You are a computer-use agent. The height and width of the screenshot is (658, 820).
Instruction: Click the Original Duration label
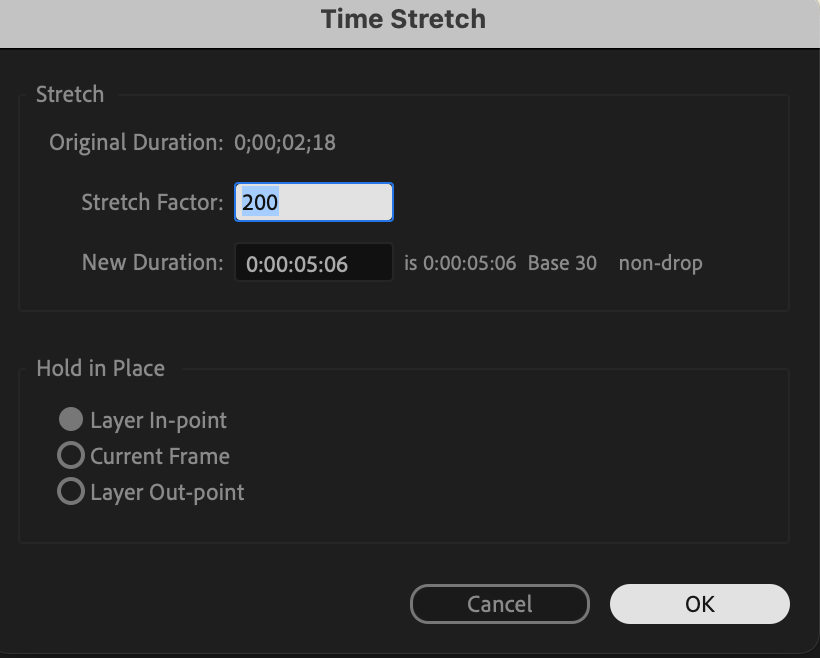click(x=136, y=142)
